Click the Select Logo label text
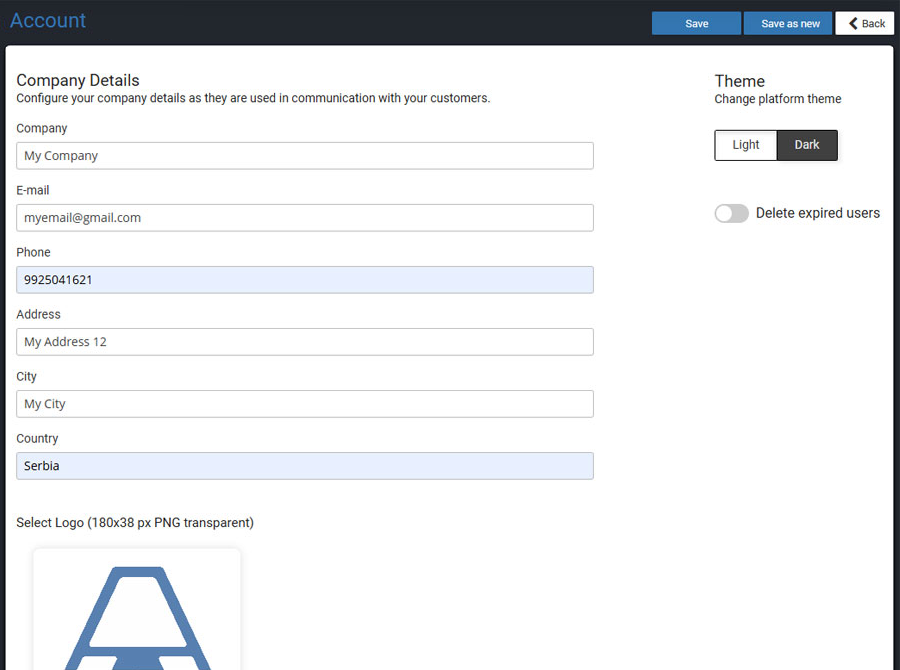This screenshot has height=670, width=900. [135, 523]
